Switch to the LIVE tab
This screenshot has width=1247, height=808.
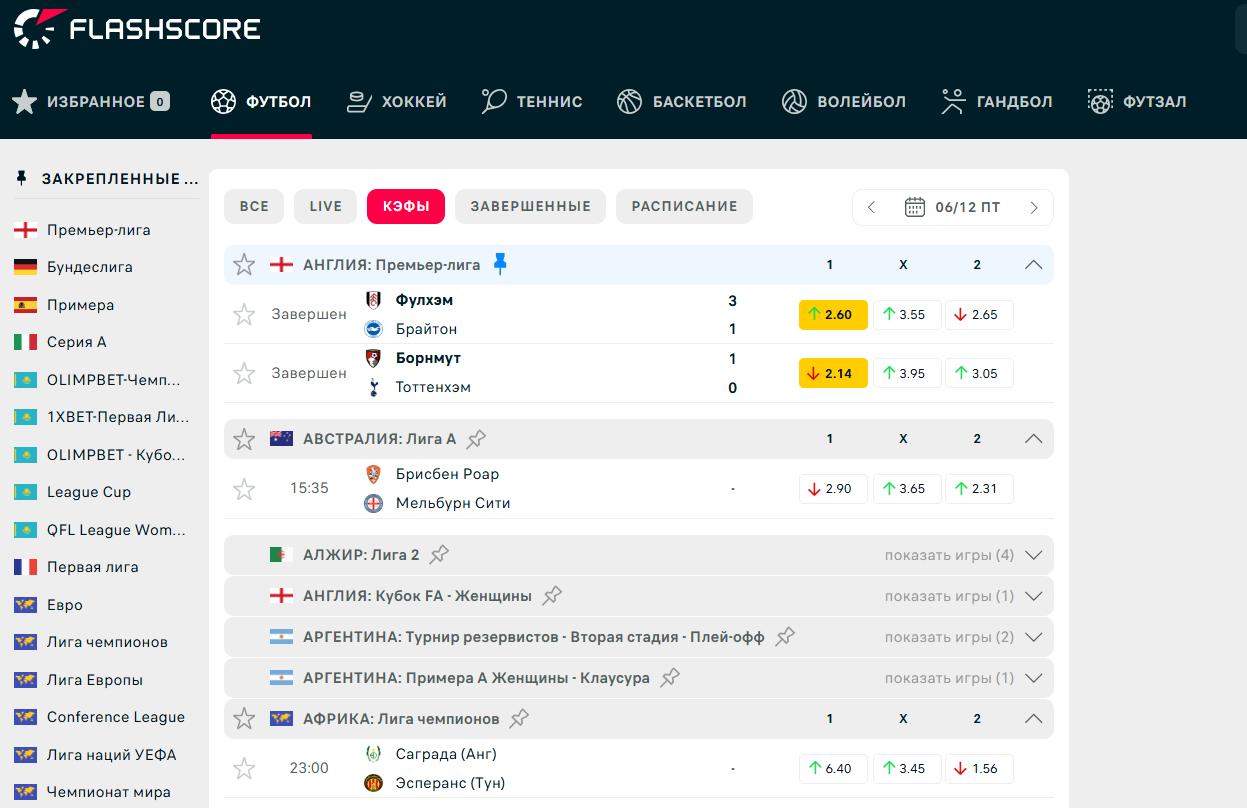click(325, 206)
